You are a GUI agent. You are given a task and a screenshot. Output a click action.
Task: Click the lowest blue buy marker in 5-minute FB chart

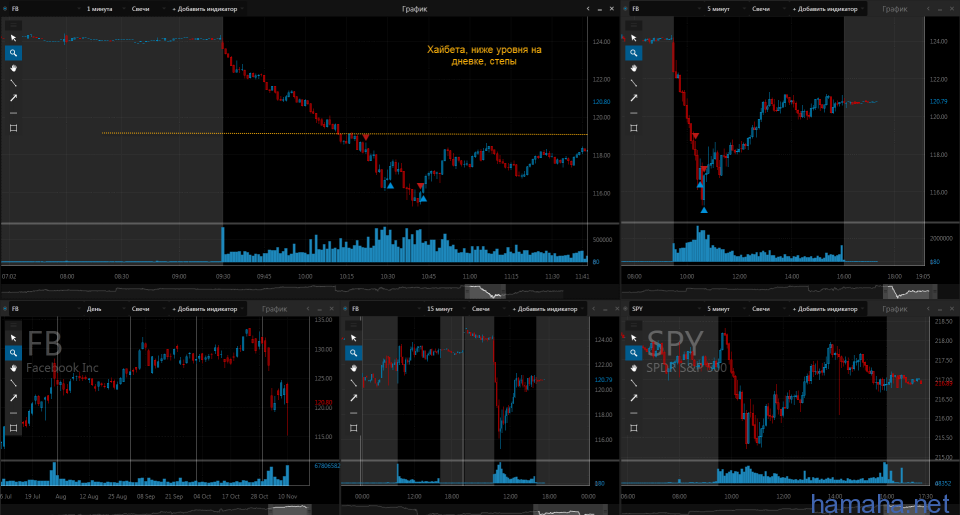(704, 210)
